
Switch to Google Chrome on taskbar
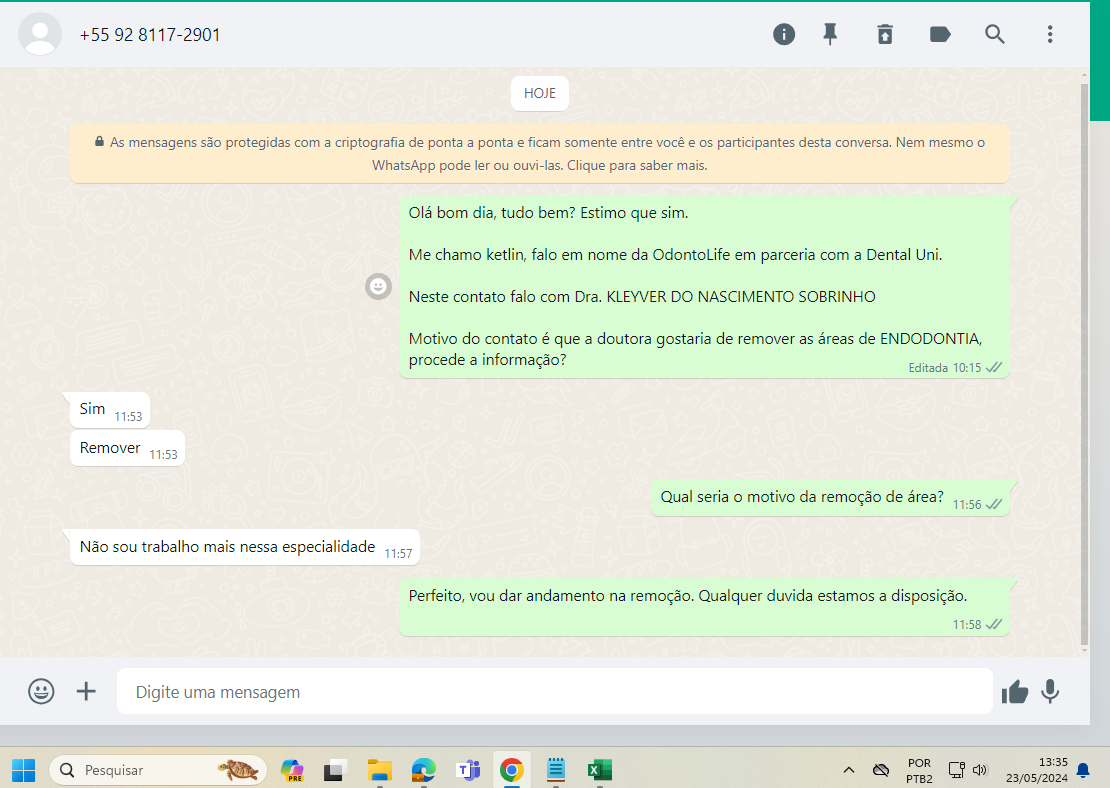point(511,770)
